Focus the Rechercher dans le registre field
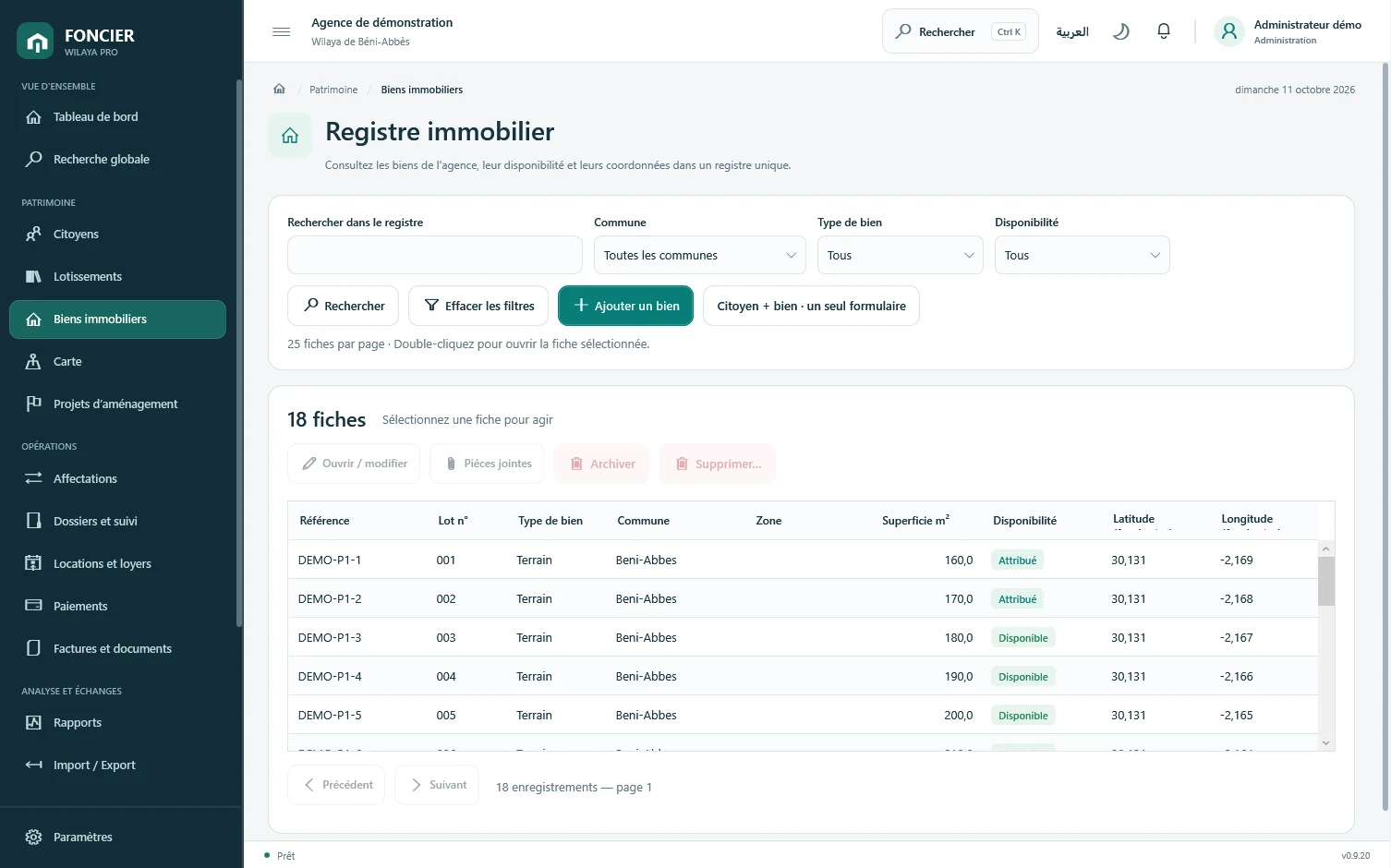Screen dimensions: 1391x868 (x=435, y=256)
